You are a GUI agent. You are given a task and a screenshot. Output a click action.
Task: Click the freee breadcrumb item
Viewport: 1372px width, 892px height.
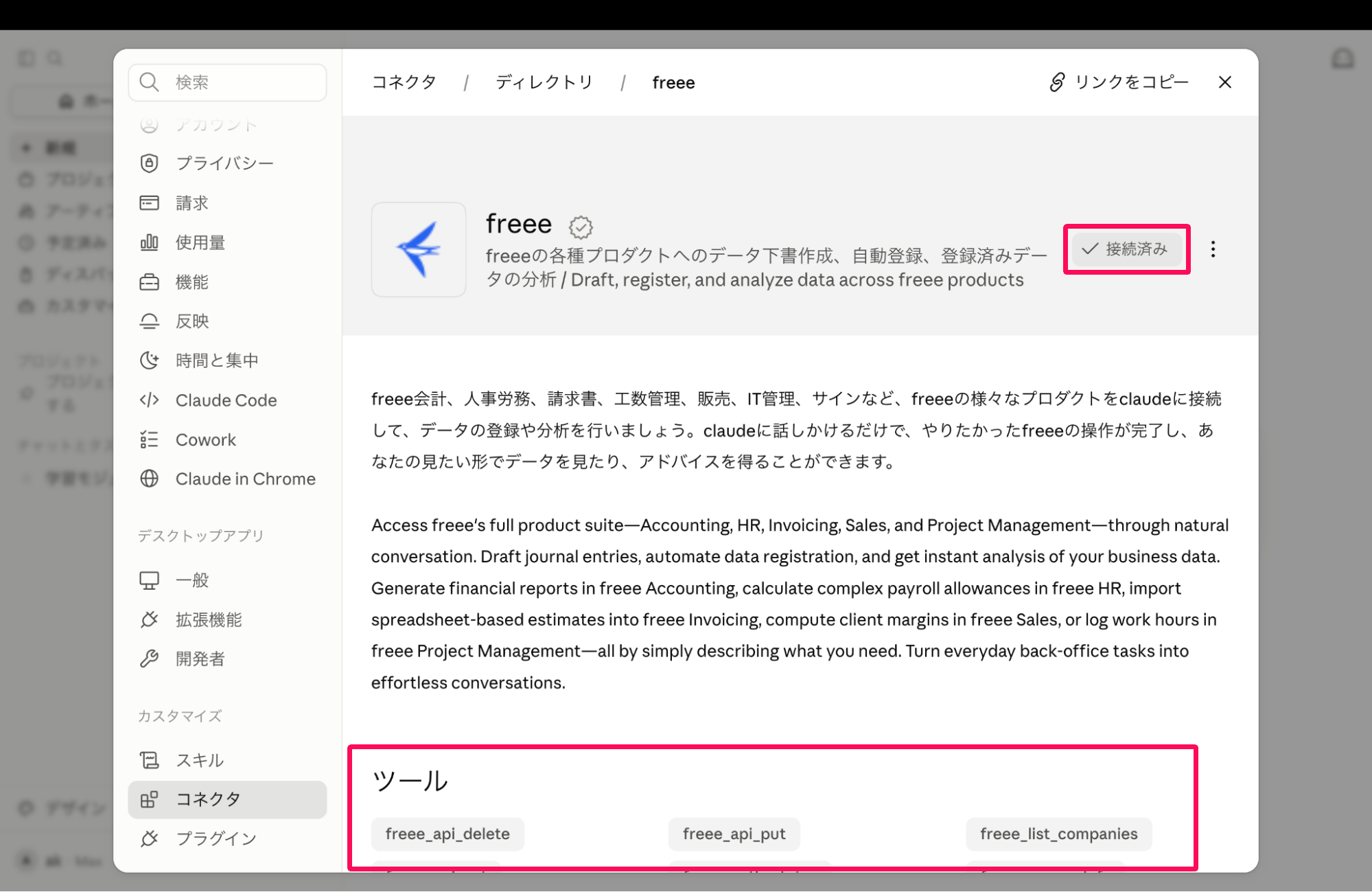pyautogui.click(x=673, y=83)
